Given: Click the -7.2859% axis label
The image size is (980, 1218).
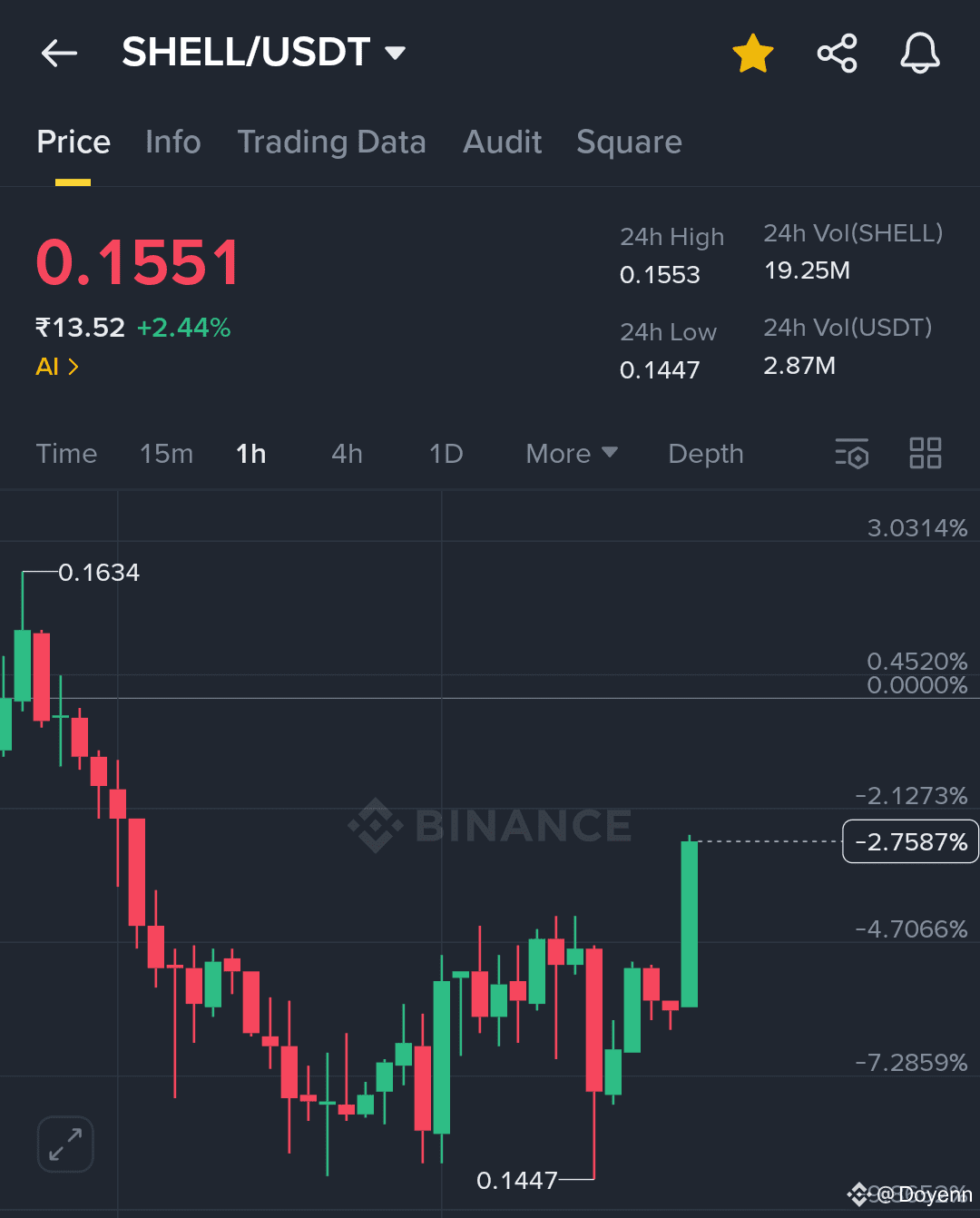Looking at the screenshot, I should coord(911,1063).
